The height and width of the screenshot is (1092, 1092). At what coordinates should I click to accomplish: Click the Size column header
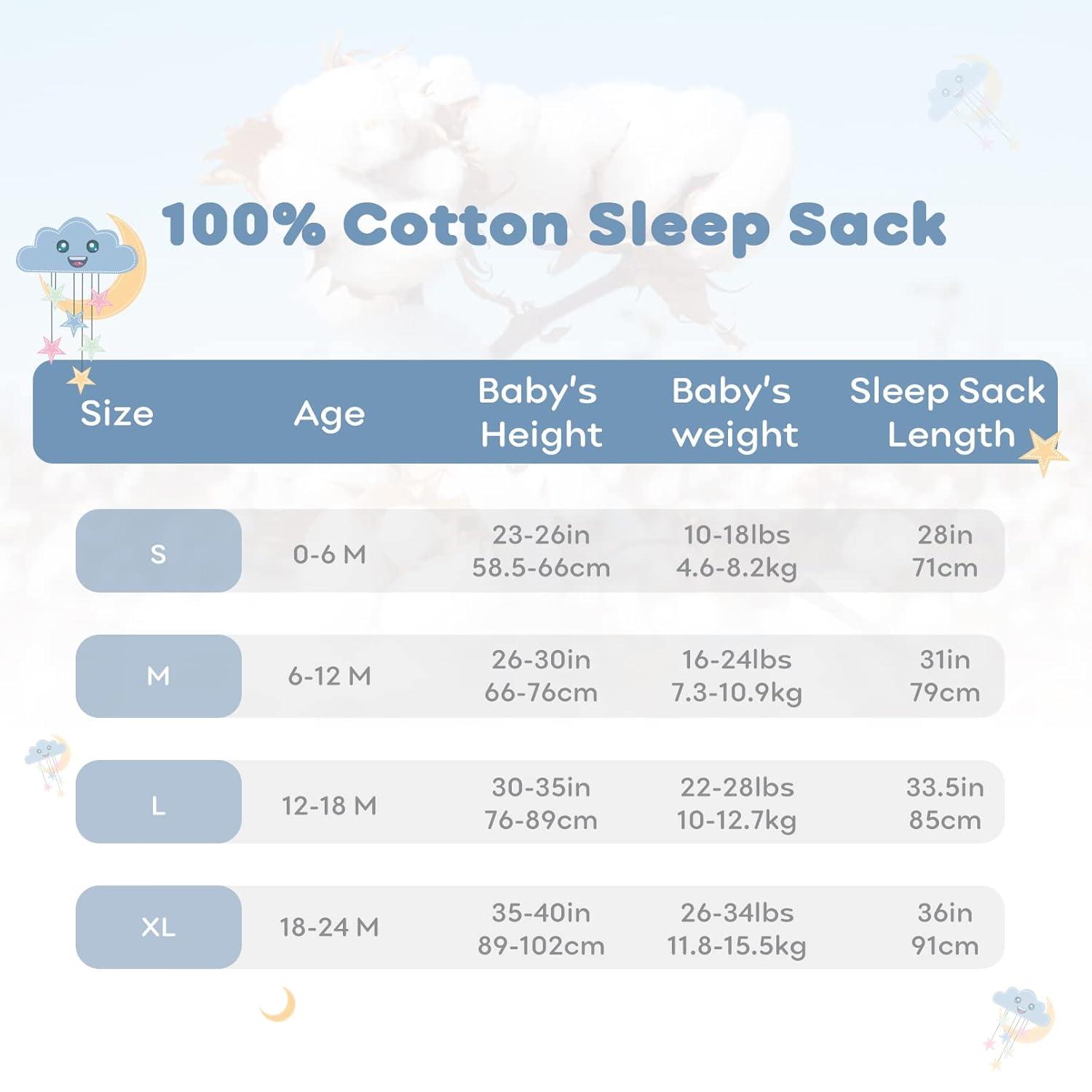pos(116,414)
